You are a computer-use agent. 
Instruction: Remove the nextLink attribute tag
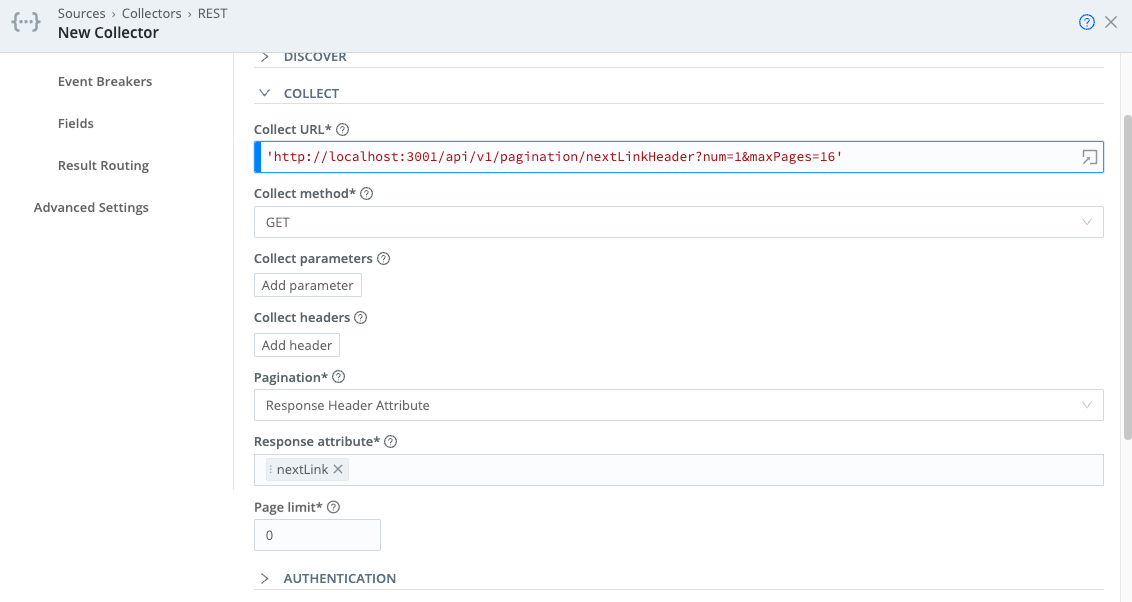point(338,469)
